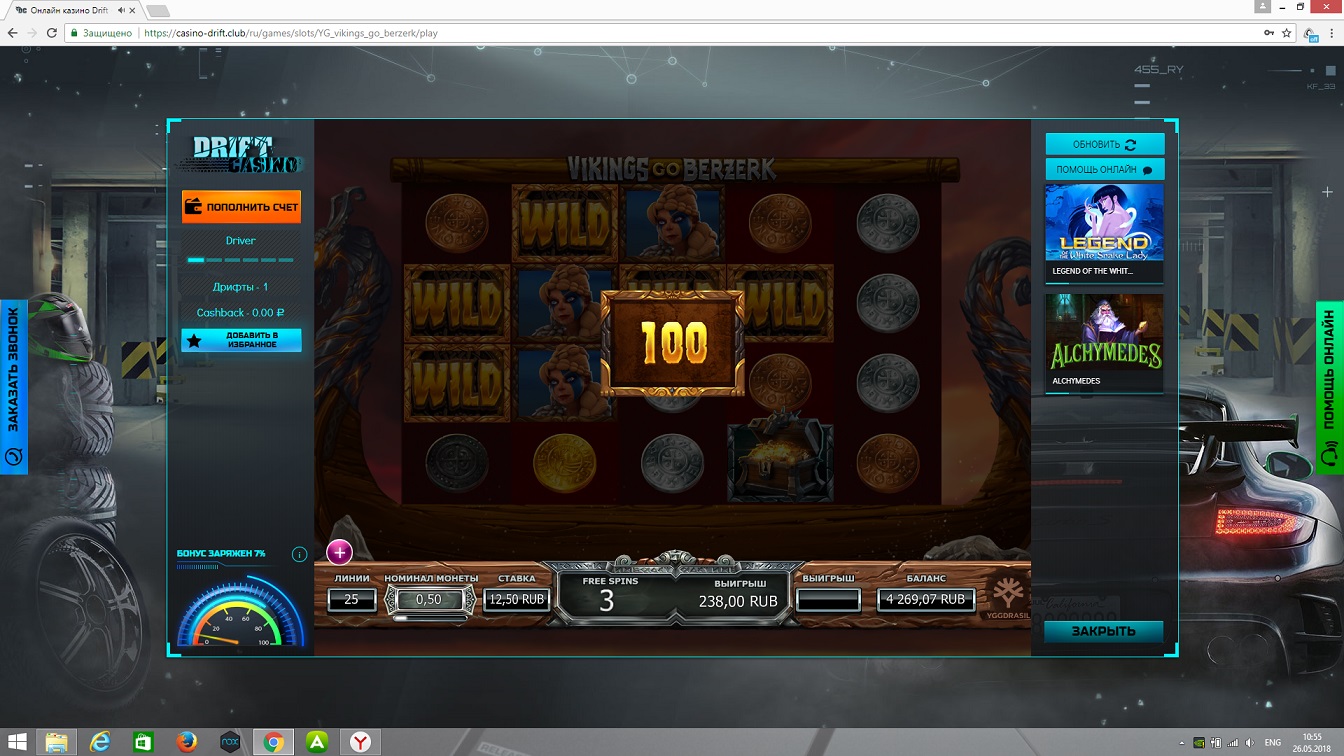The width and height of the screenshot is (1344, 756).
Task: Click the Линии value 25 field
Action: 352,600
